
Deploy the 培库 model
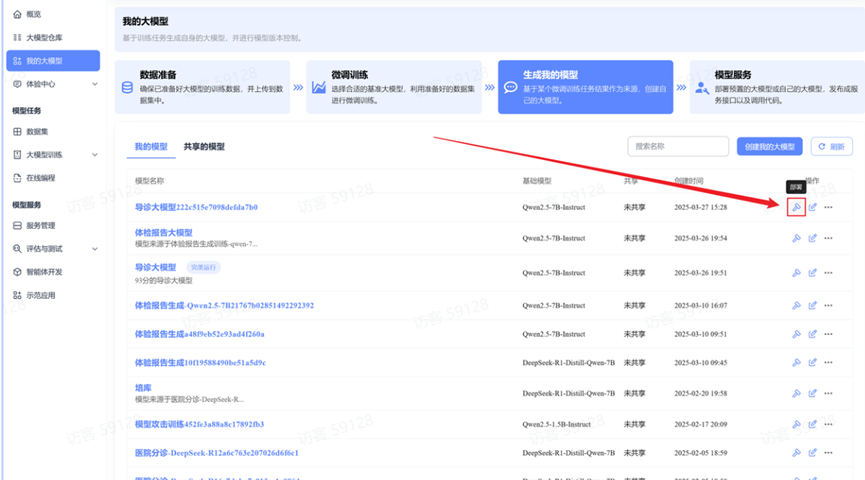[796, 393]
